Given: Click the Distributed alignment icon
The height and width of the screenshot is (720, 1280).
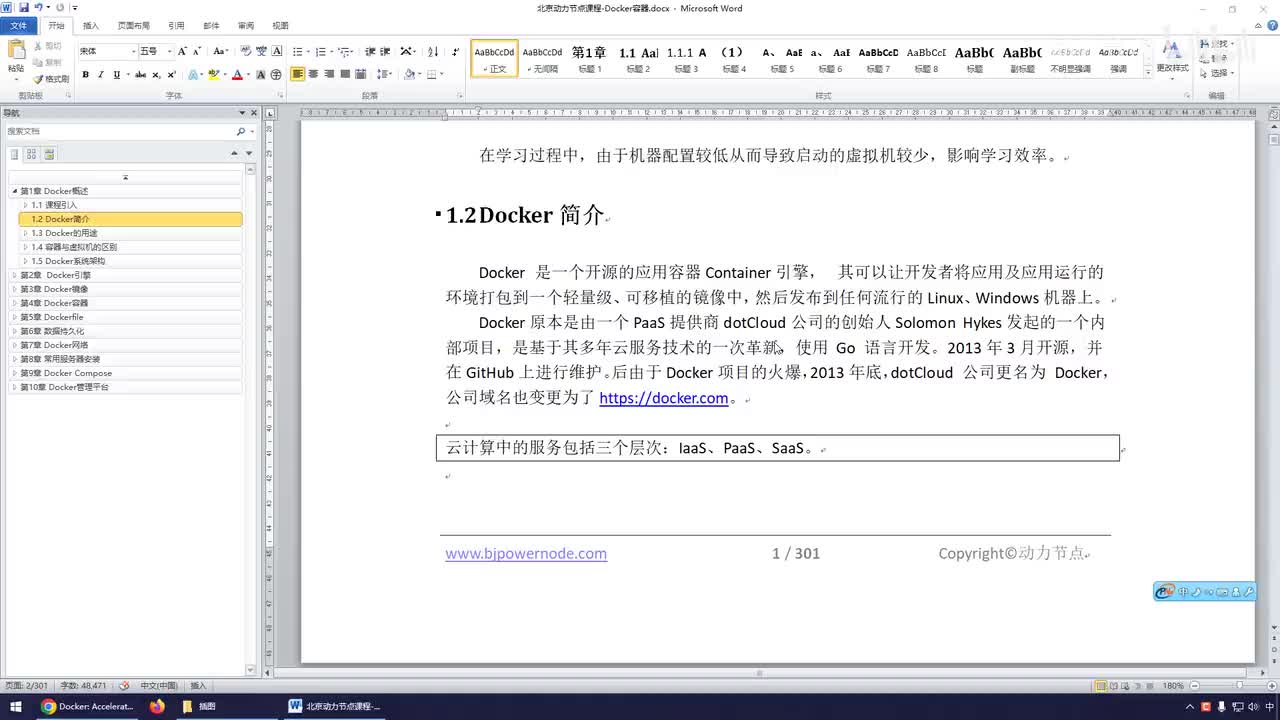Looking at the screenshot, I should pos(361,74).
